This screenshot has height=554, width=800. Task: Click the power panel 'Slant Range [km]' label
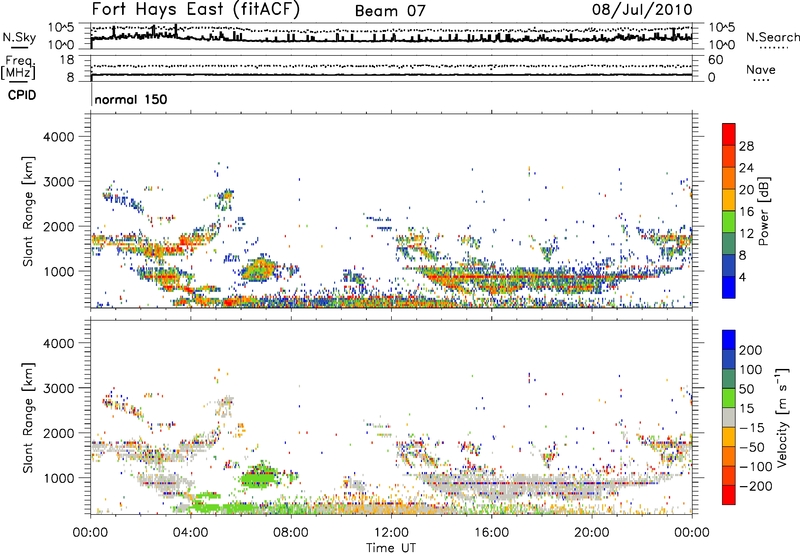[x=28, y=211]
